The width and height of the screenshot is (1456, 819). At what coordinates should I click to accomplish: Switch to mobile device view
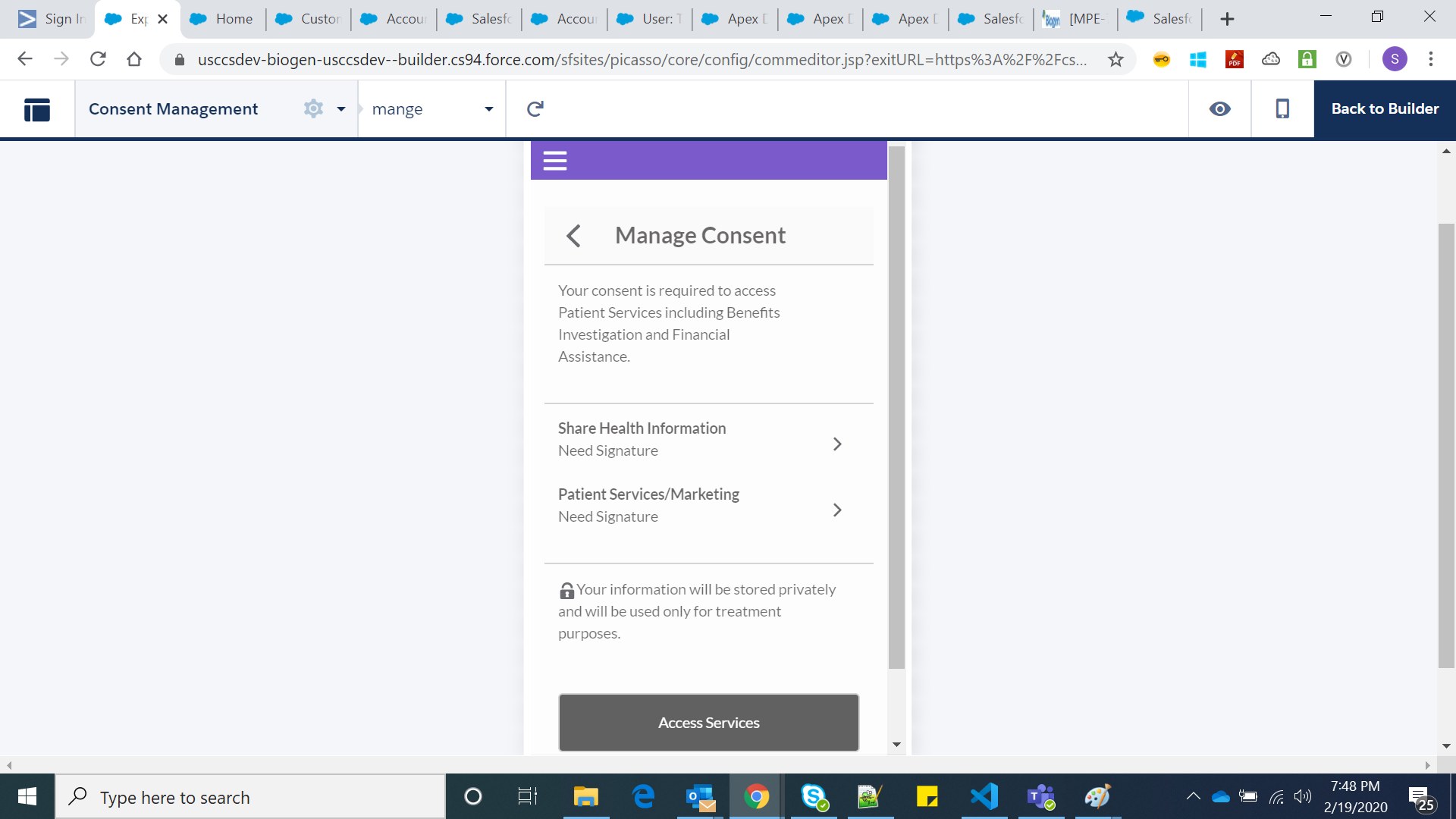point(1282,109)
